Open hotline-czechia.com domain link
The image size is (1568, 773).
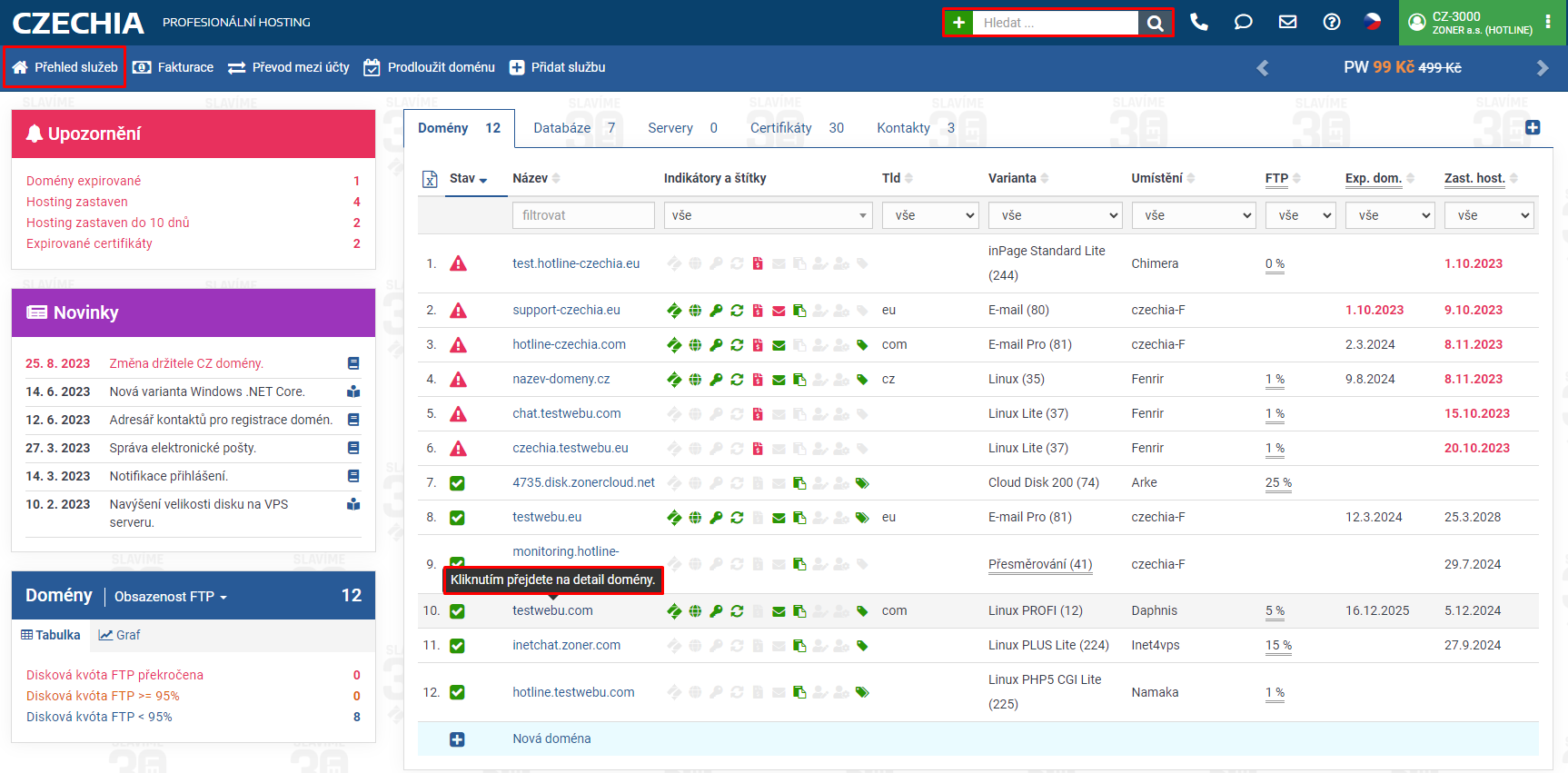click(x=569, y=345)
